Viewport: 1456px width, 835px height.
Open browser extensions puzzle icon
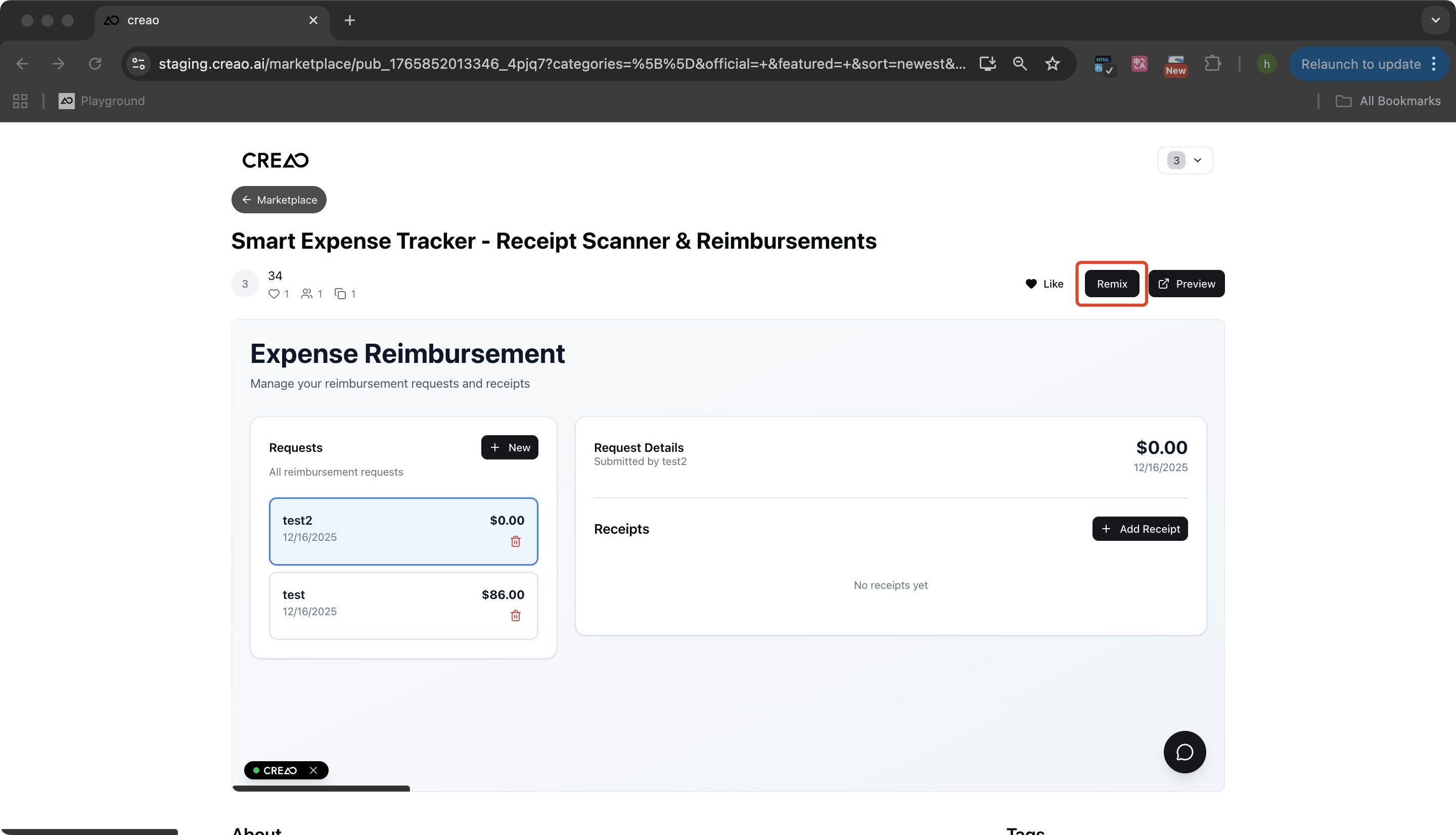(x=1212, y=64)
